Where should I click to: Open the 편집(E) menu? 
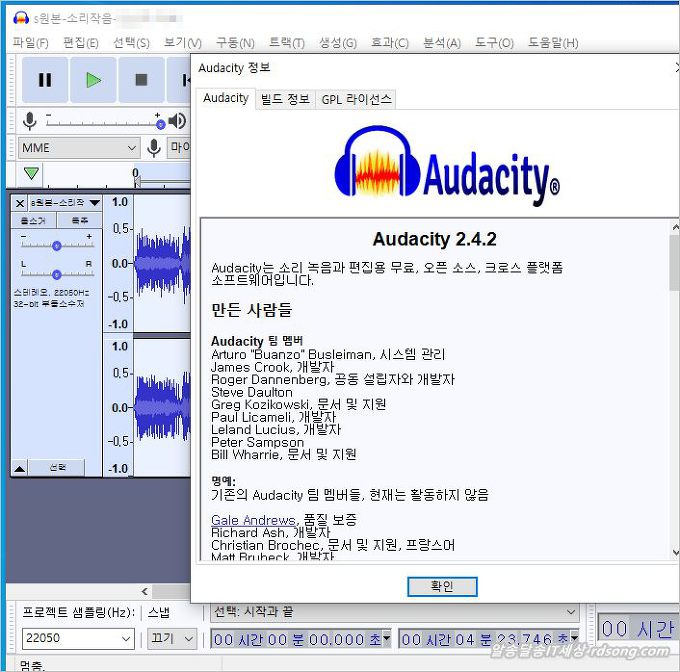click(81, 42)
